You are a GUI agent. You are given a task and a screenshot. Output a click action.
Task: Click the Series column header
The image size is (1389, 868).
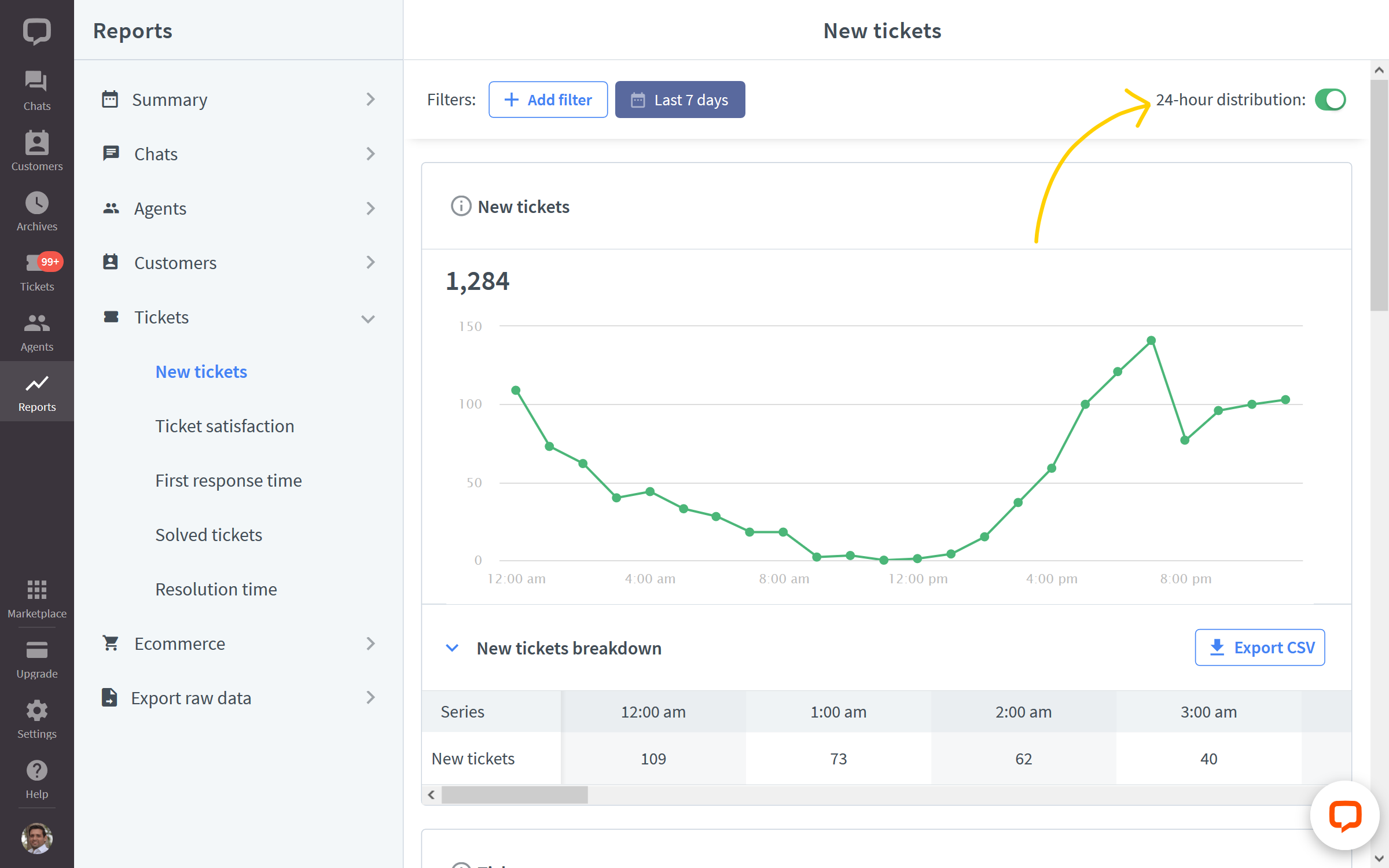[x=491, y=711]
